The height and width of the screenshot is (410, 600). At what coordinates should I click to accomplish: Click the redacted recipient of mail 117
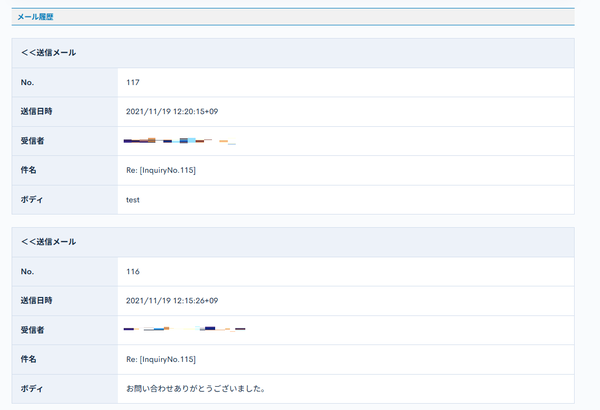pyautogui.click(x=179, y=141)
